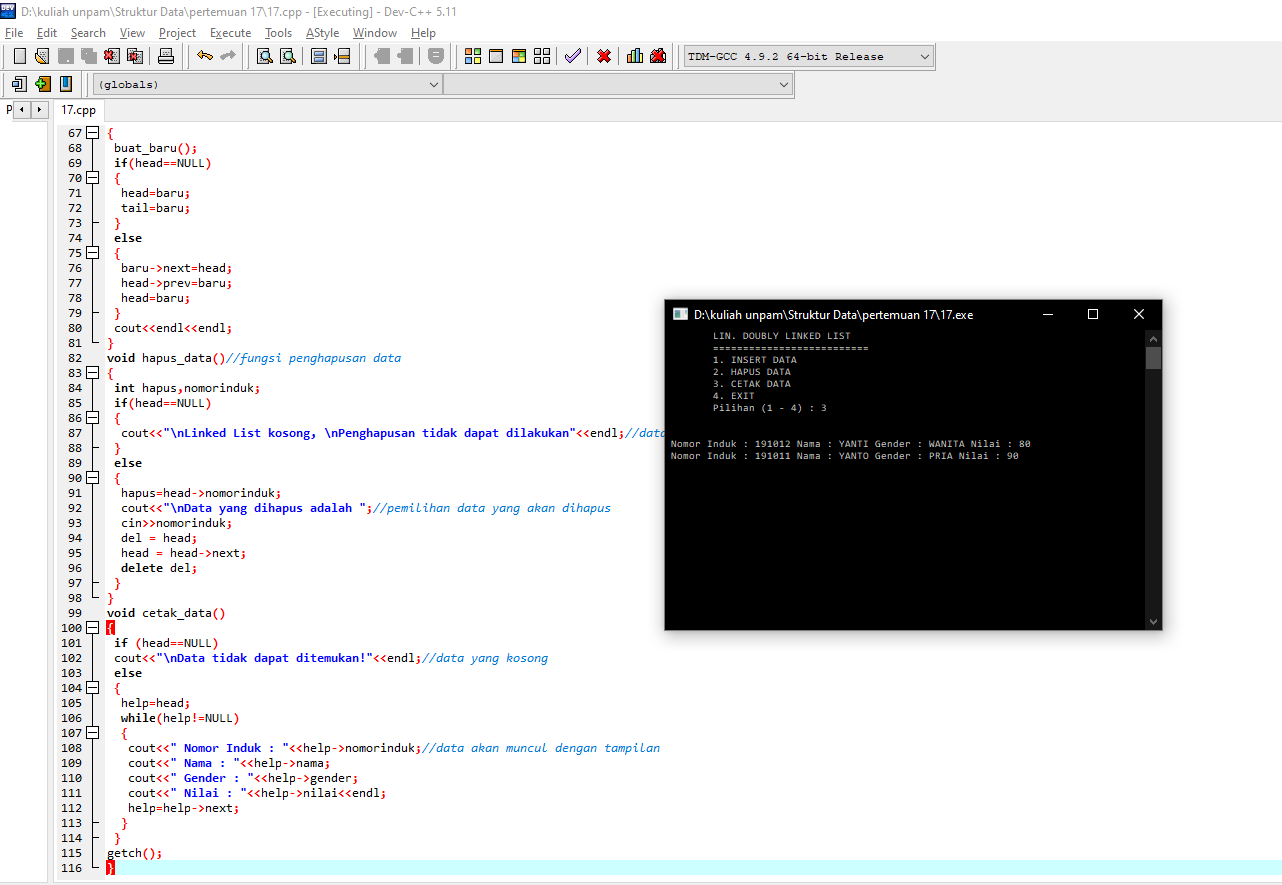Collapse the hapus_data fold at line 83
This screenshot has width=1282, height=885.
click(x=93, y=373)
